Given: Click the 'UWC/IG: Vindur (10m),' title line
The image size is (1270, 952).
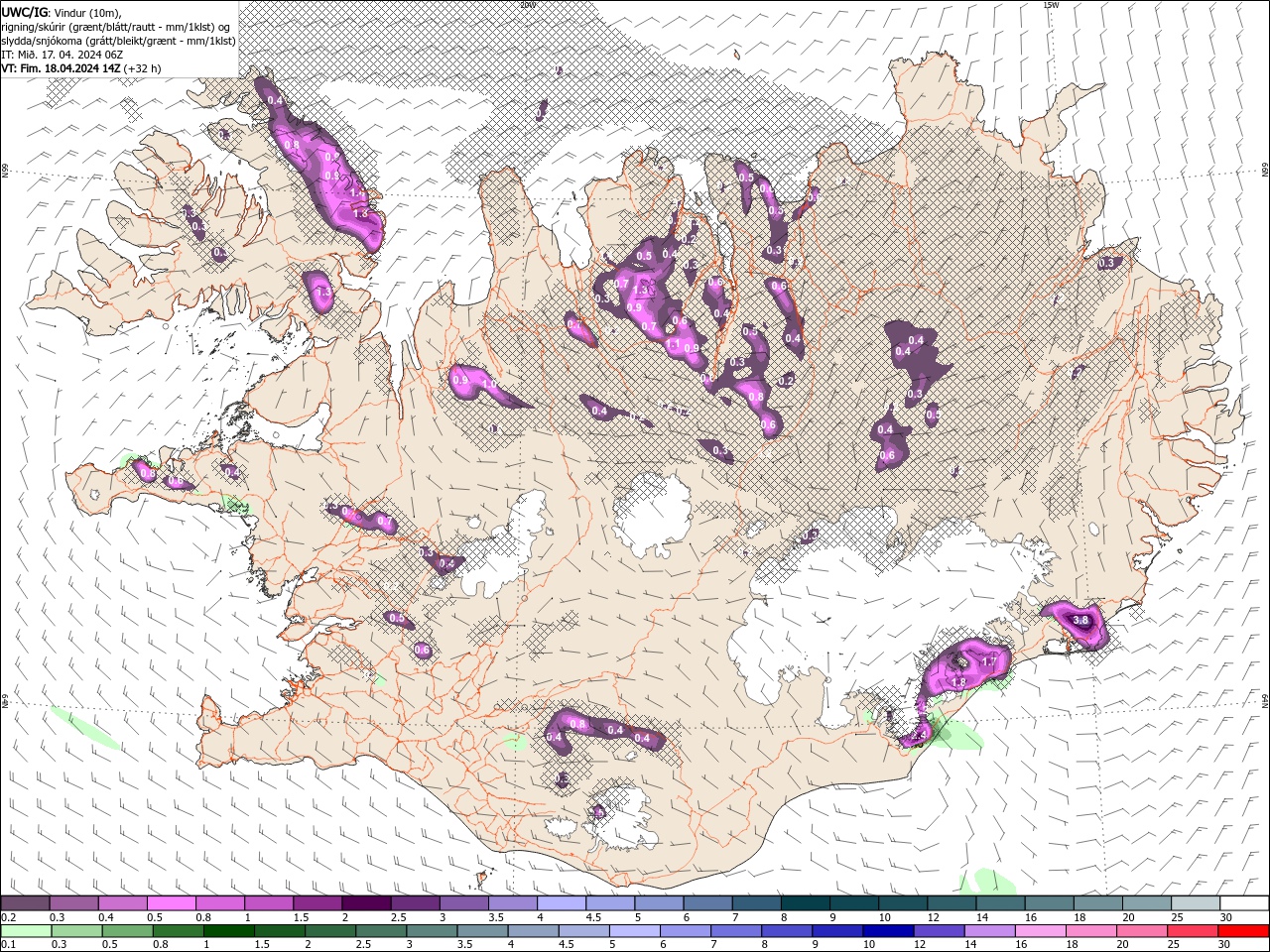Looking at the screenshot, I should click(62, 12).
